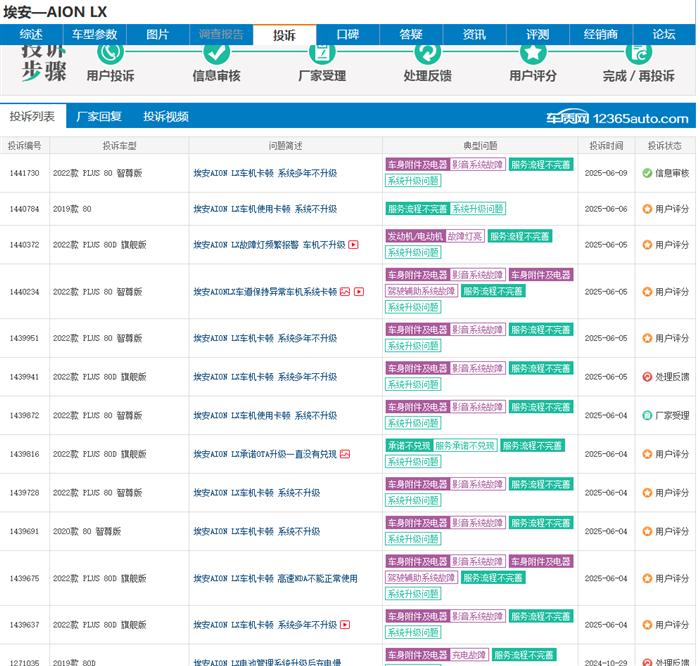Click 服务流程不完善 tag in row 1440784

click(417, 209)
